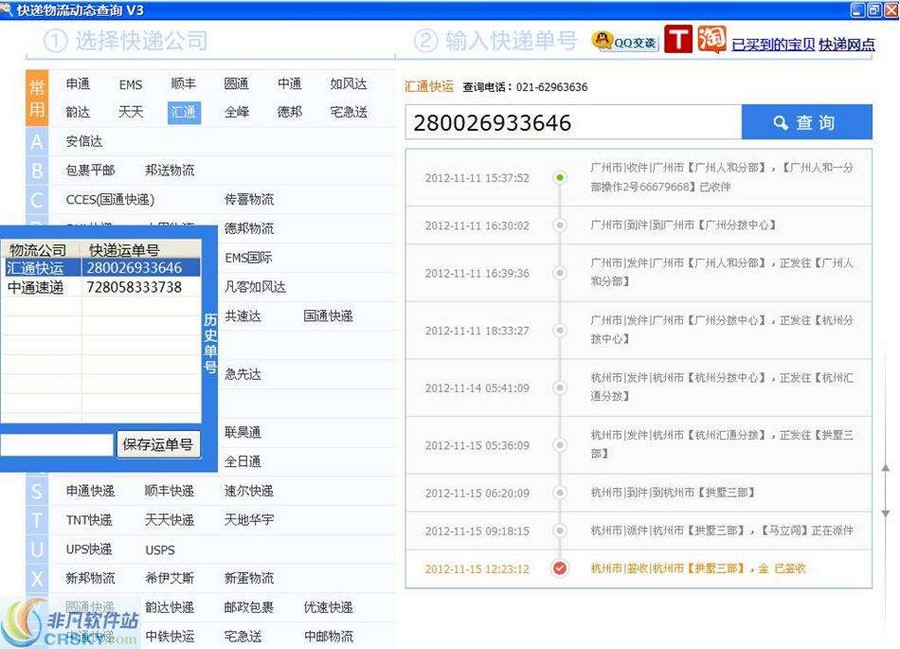Choose 安信达 courier
The image size is (900, 649).
(84, 141)
